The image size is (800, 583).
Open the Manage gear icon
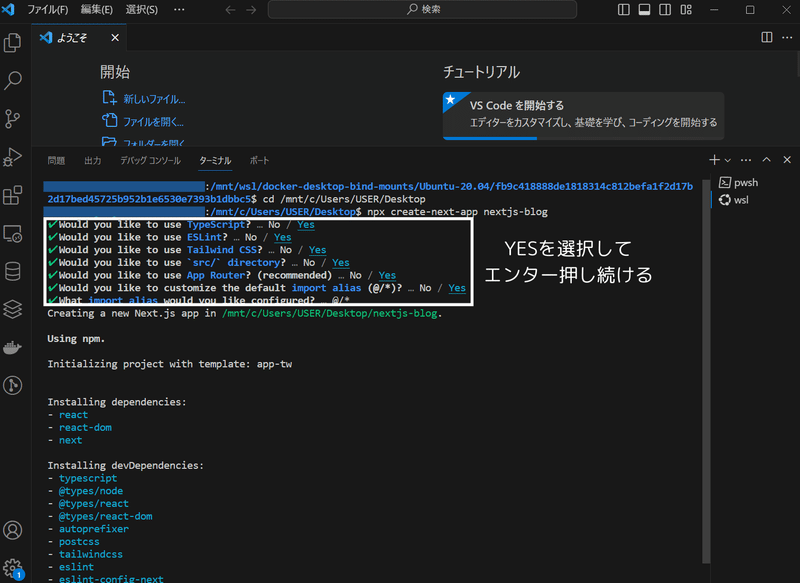[x=13, y=568]
